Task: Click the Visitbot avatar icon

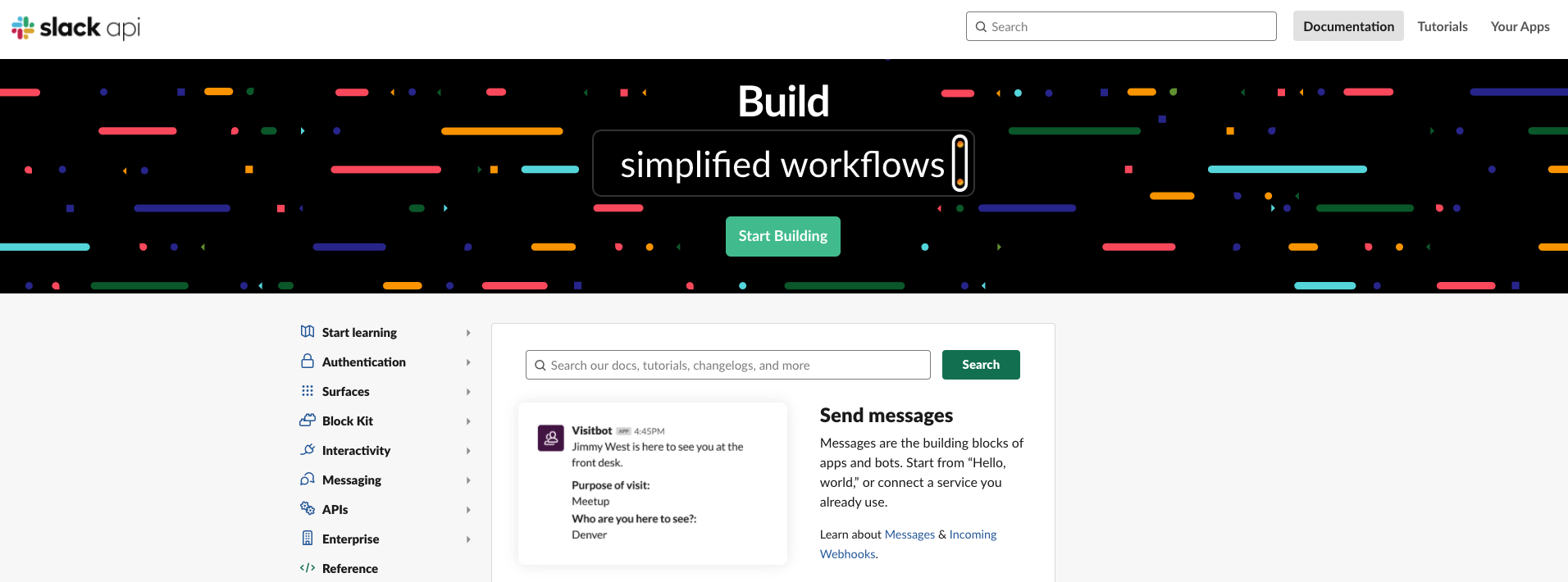Action: coord(551,438)
